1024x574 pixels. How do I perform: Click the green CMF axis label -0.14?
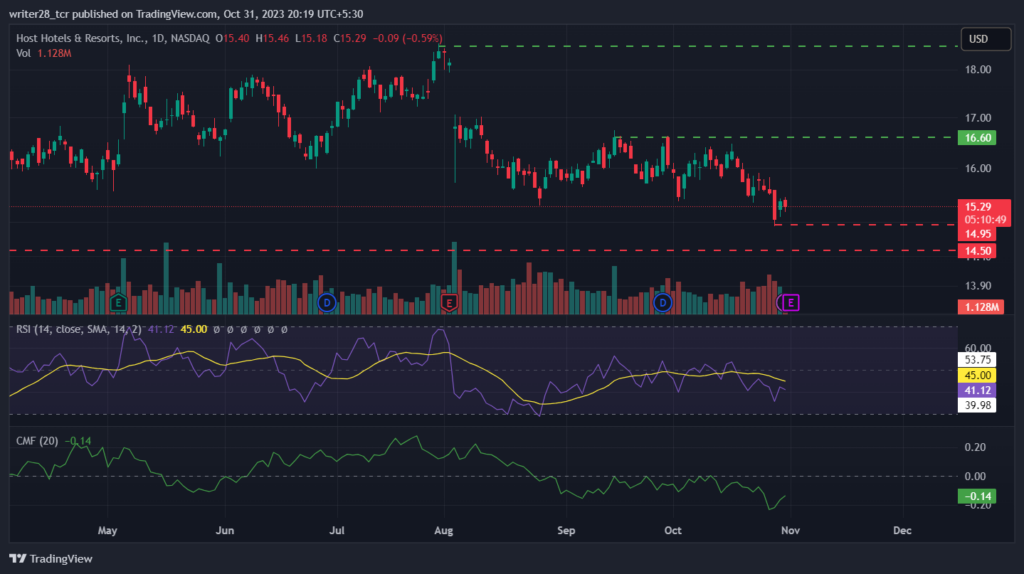click(x=977, y=496)
